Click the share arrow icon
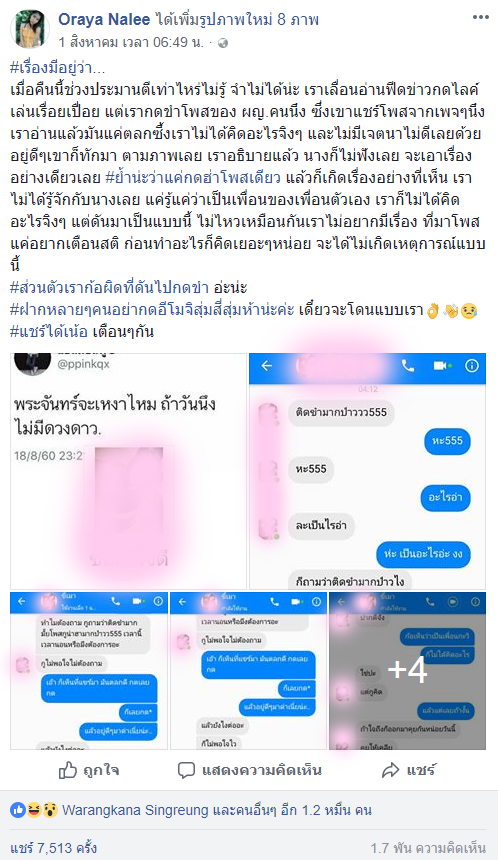Image resolution: width=498 pixels, height=860 pixels. (x=390, y=770)
